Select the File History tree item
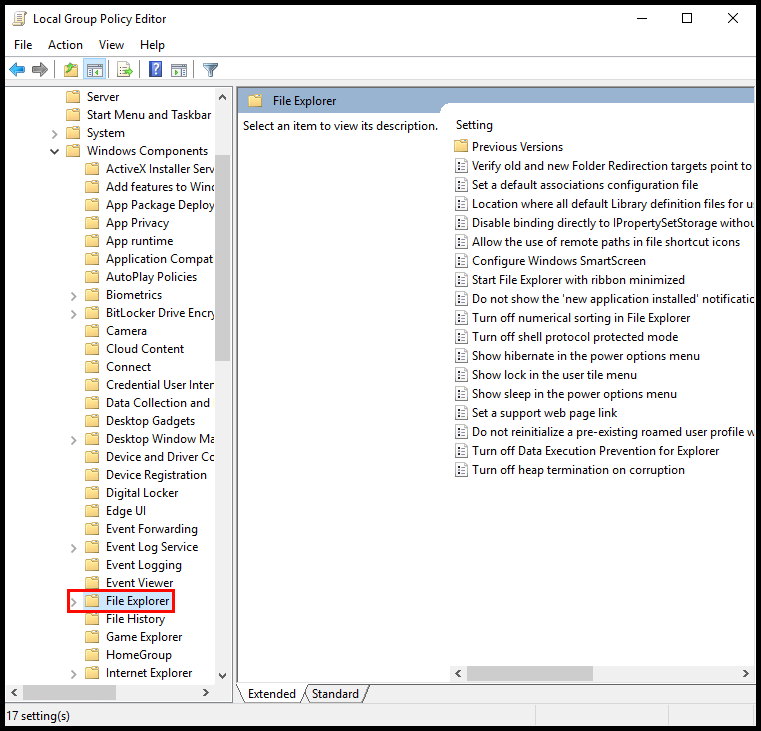This screenshot has height=731, width=761. pyautogui.click(x=135, y=619)
